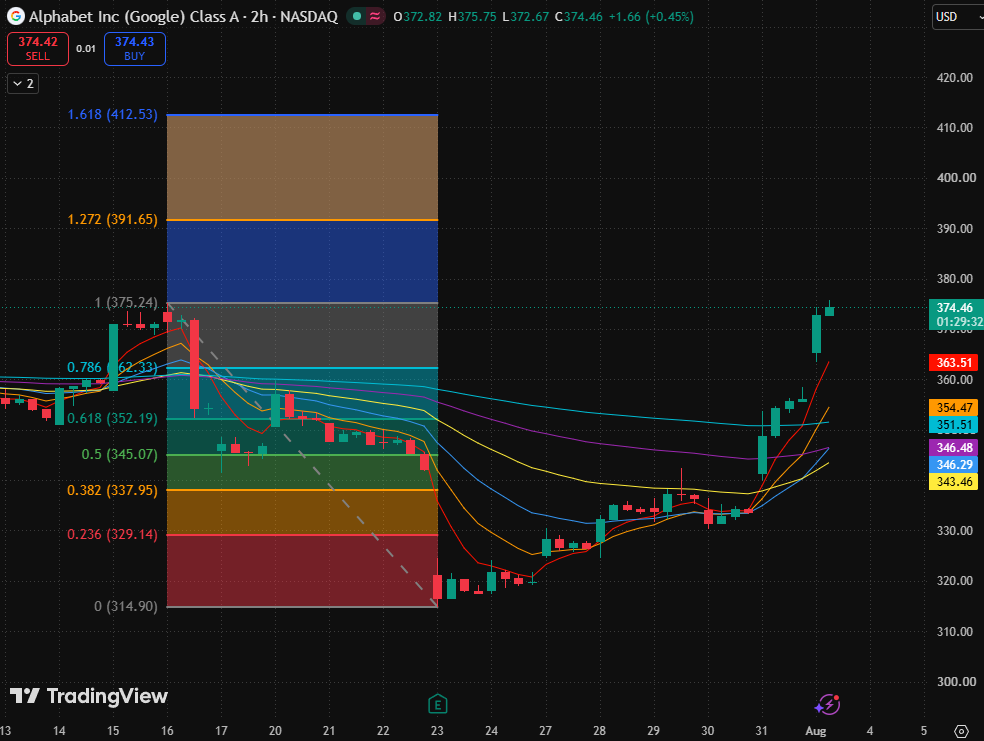This screenshot has width=984, height=741.
Task: Collapse the indicators legend showing 2
Action: (23, 83)
